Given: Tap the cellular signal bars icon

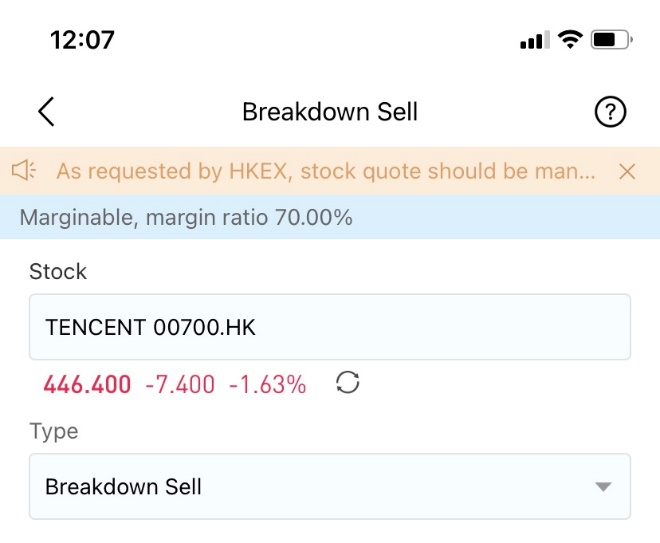Looking at the screenshot, I should point(535,40).
